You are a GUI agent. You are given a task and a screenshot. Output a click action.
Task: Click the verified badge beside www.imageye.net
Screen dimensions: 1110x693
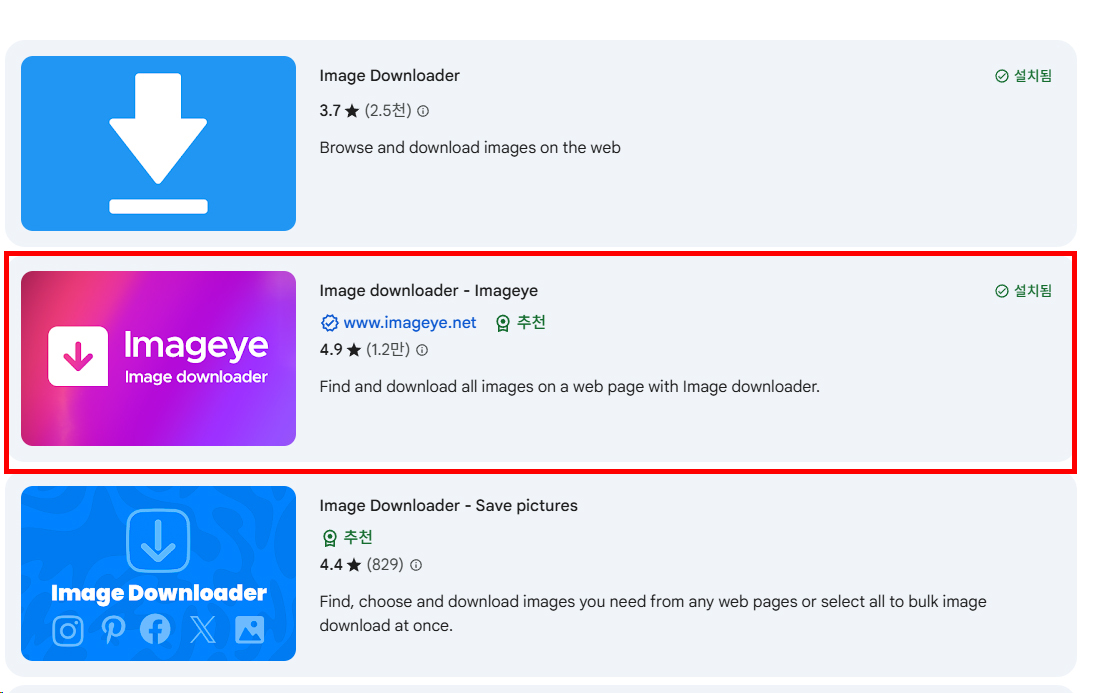coord(329,323)
